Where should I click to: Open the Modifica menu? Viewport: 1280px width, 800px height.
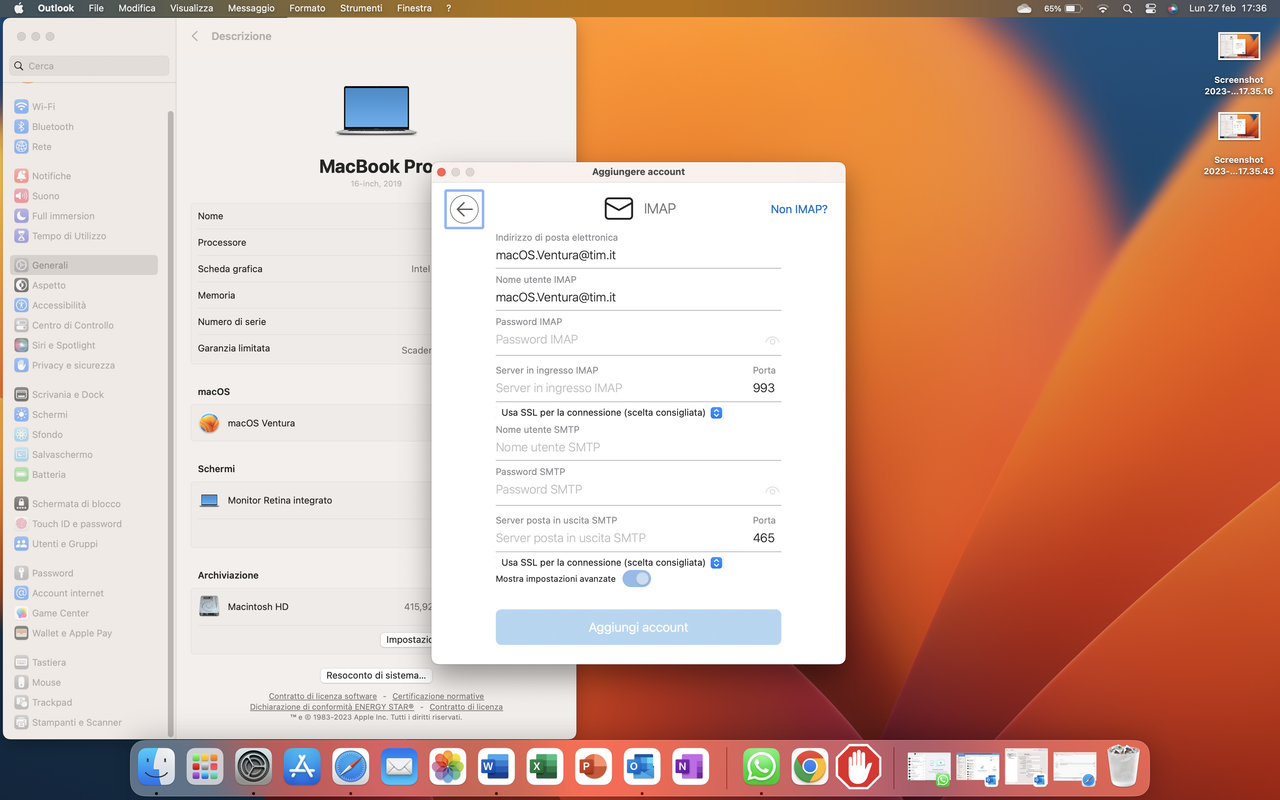[x=137, y=8]
